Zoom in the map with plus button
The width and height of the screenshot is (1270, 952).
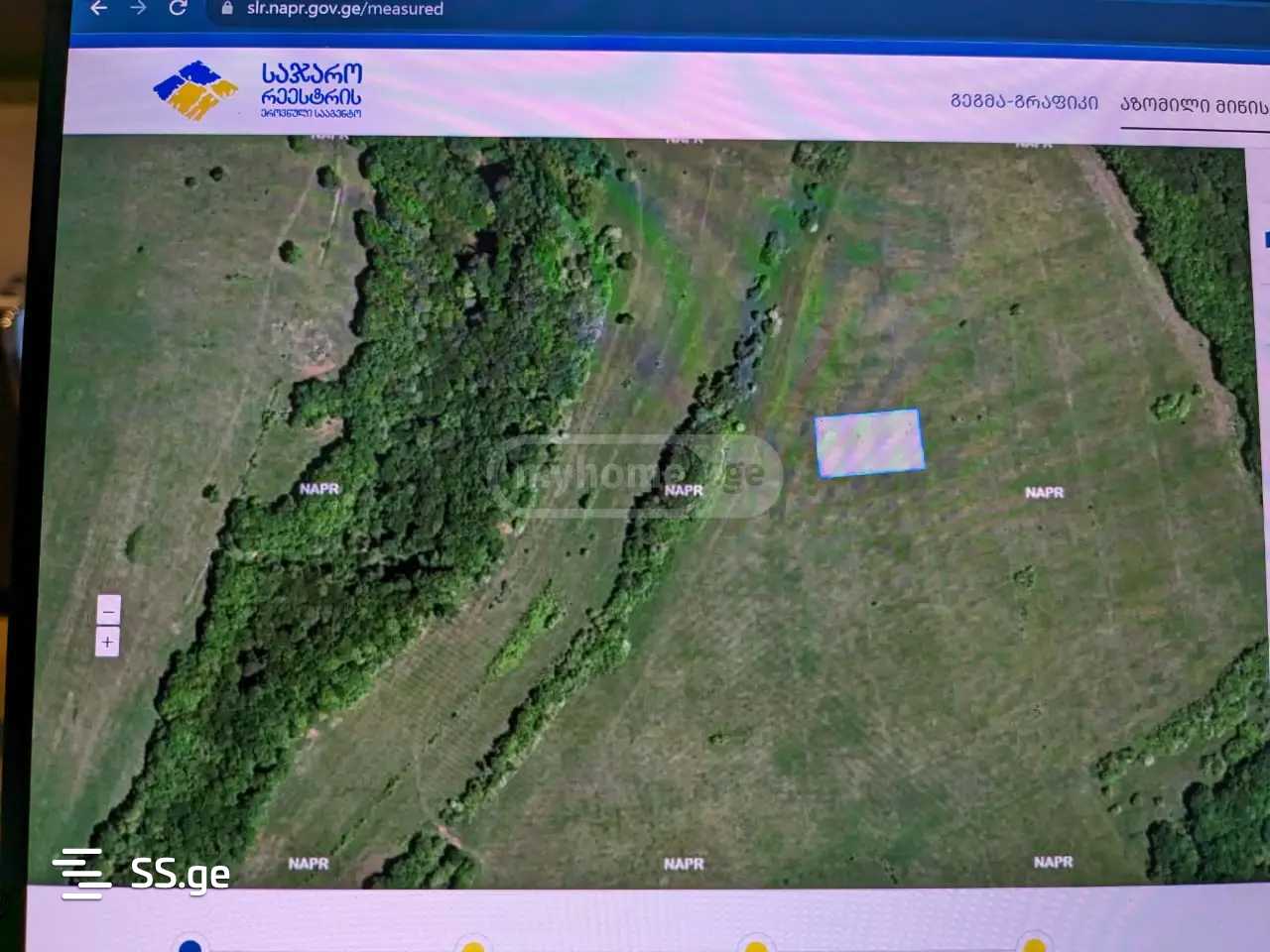point(108,643)
